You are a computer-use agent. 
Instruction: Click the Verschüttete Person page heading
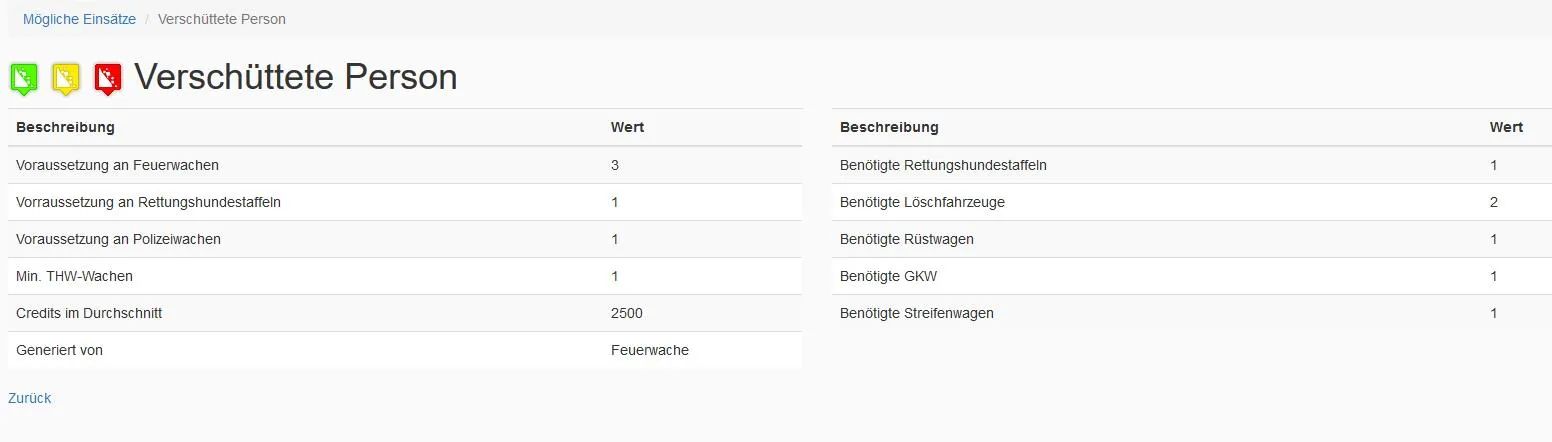[x=295, y=77]
